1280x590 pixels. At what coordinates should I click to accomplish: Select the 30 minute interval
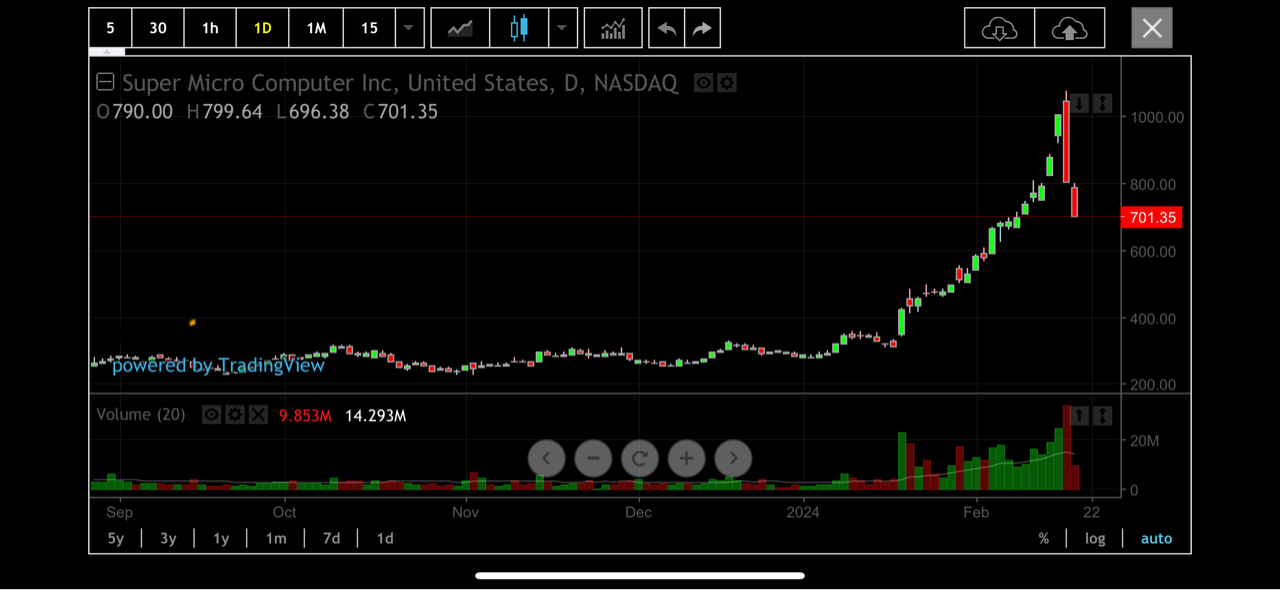[x=158, y=28]
